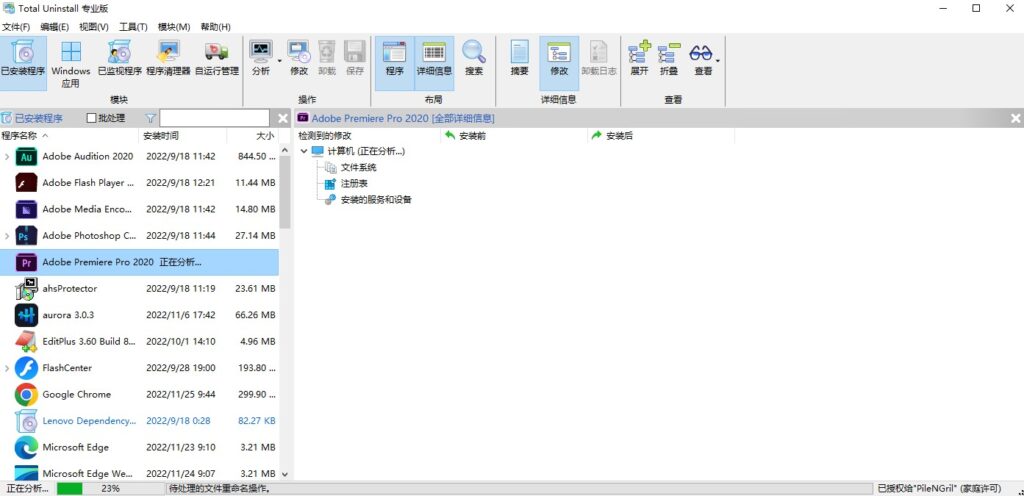Viewport: 1024px width, 496px height.
Task: Select Adobe Media Encoder icon
Action: coord(26,209)
